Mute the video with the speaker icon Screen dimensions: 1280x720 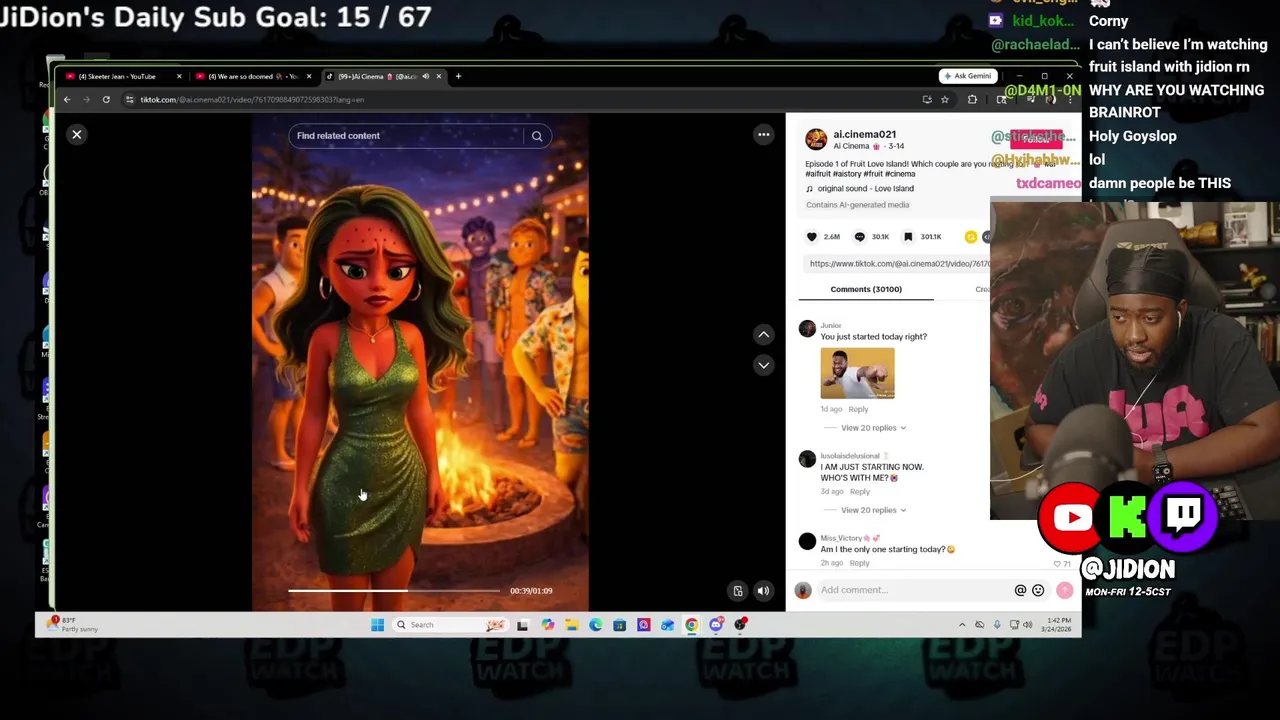pos(763,591)
